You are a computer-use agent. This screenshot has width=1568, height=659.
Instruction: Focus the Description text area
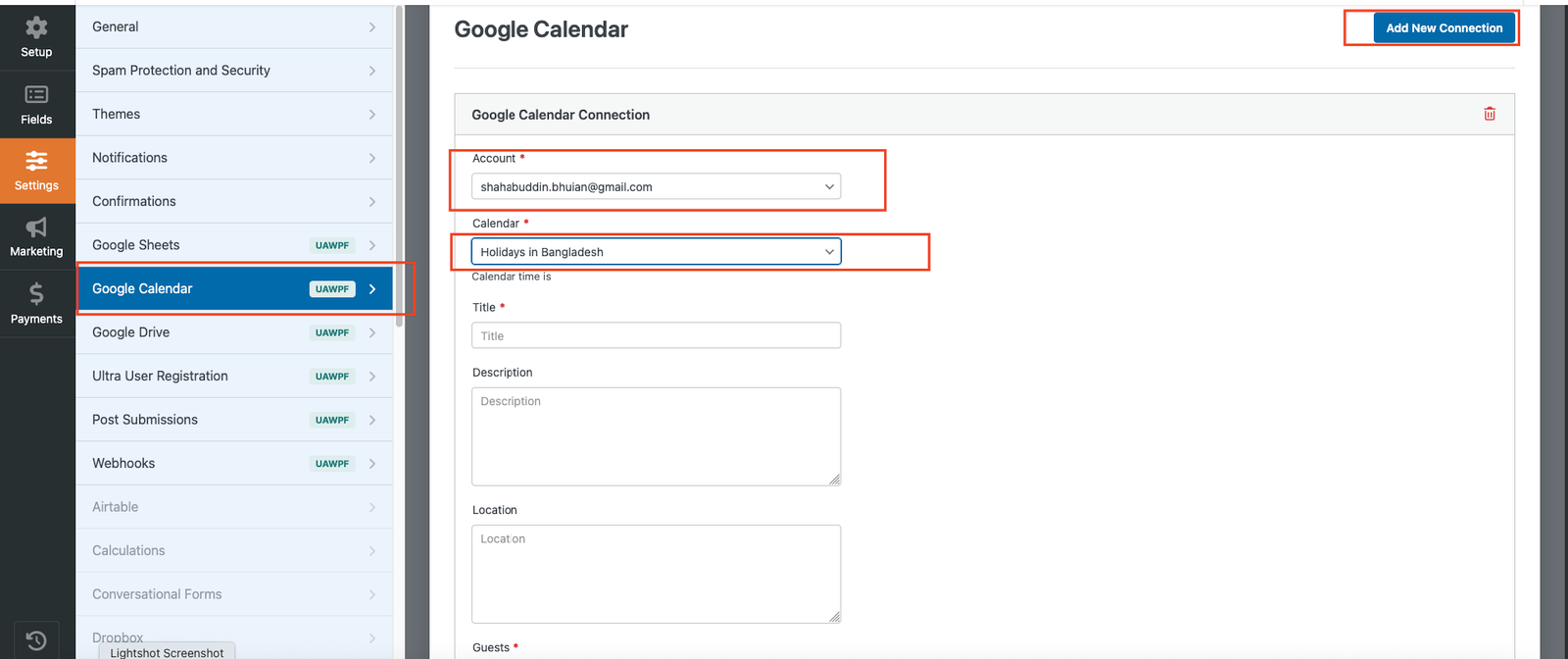pyautogui.click(x=656, y=436)
